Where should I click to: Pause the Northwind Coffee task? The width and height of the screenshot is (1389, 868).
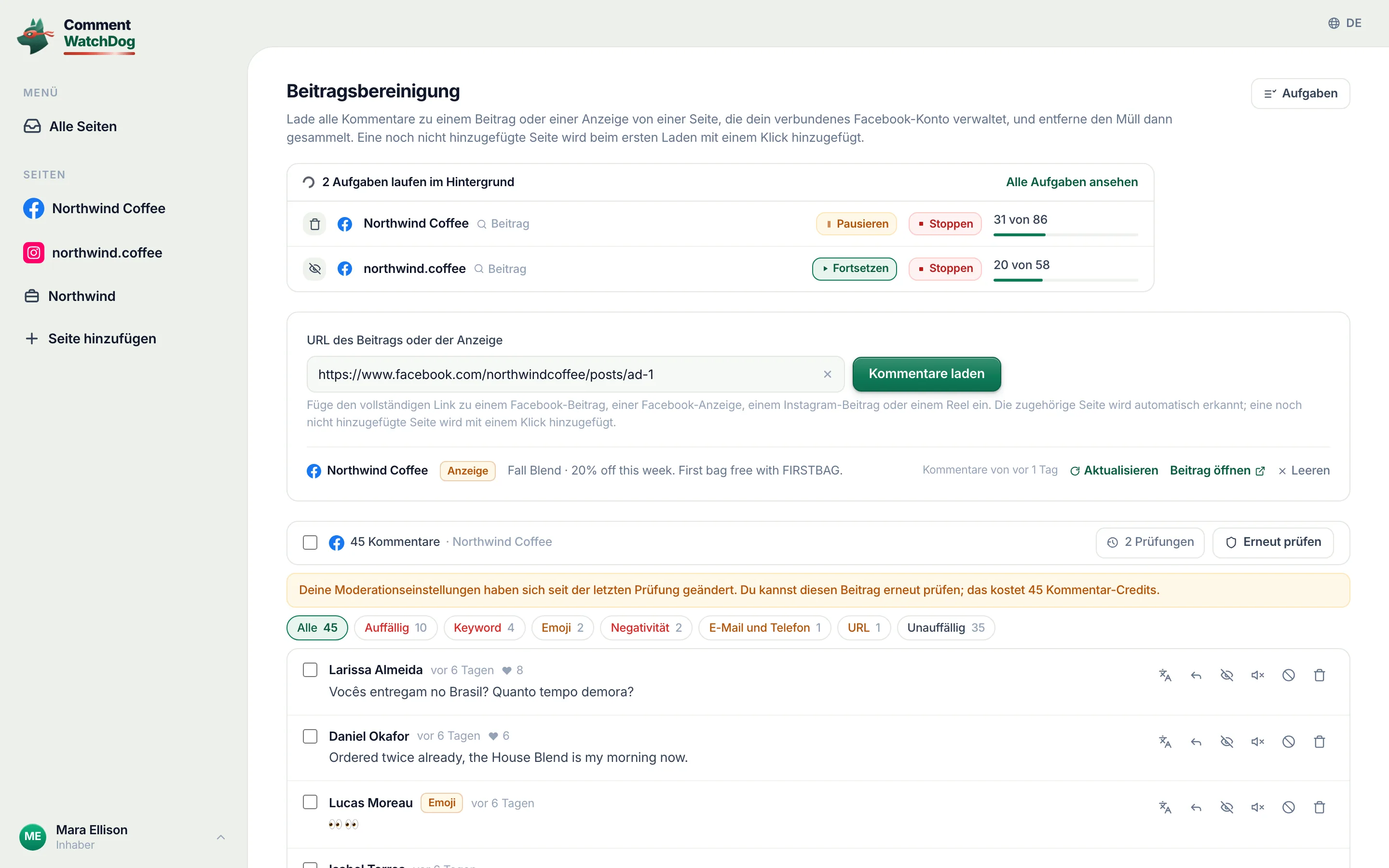(x=856, y=224)
